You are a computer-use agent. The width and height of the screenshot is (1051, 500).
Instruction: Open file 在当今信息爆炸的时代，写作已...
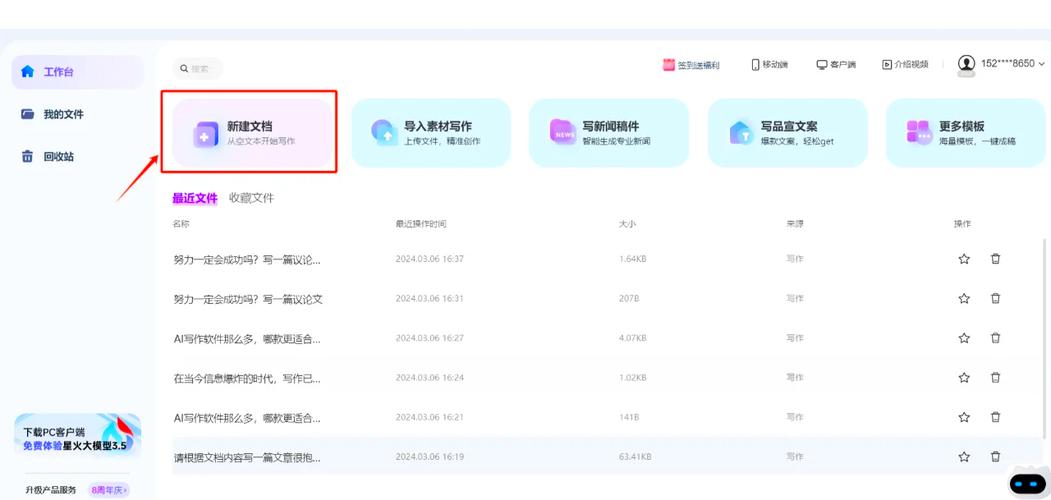click(x=247, y=379)
